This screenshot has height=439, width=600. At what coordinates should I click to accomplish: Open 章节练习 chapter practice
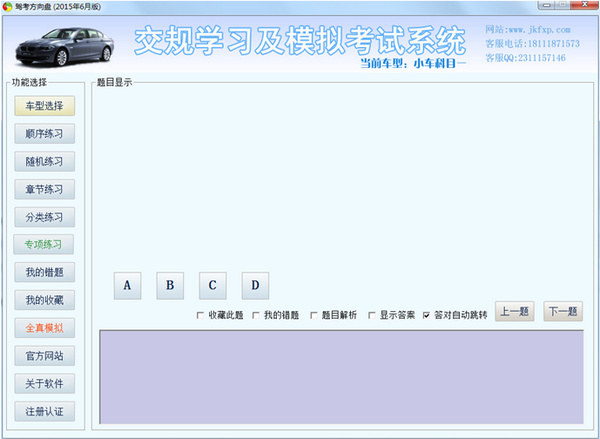click(44, 189)
